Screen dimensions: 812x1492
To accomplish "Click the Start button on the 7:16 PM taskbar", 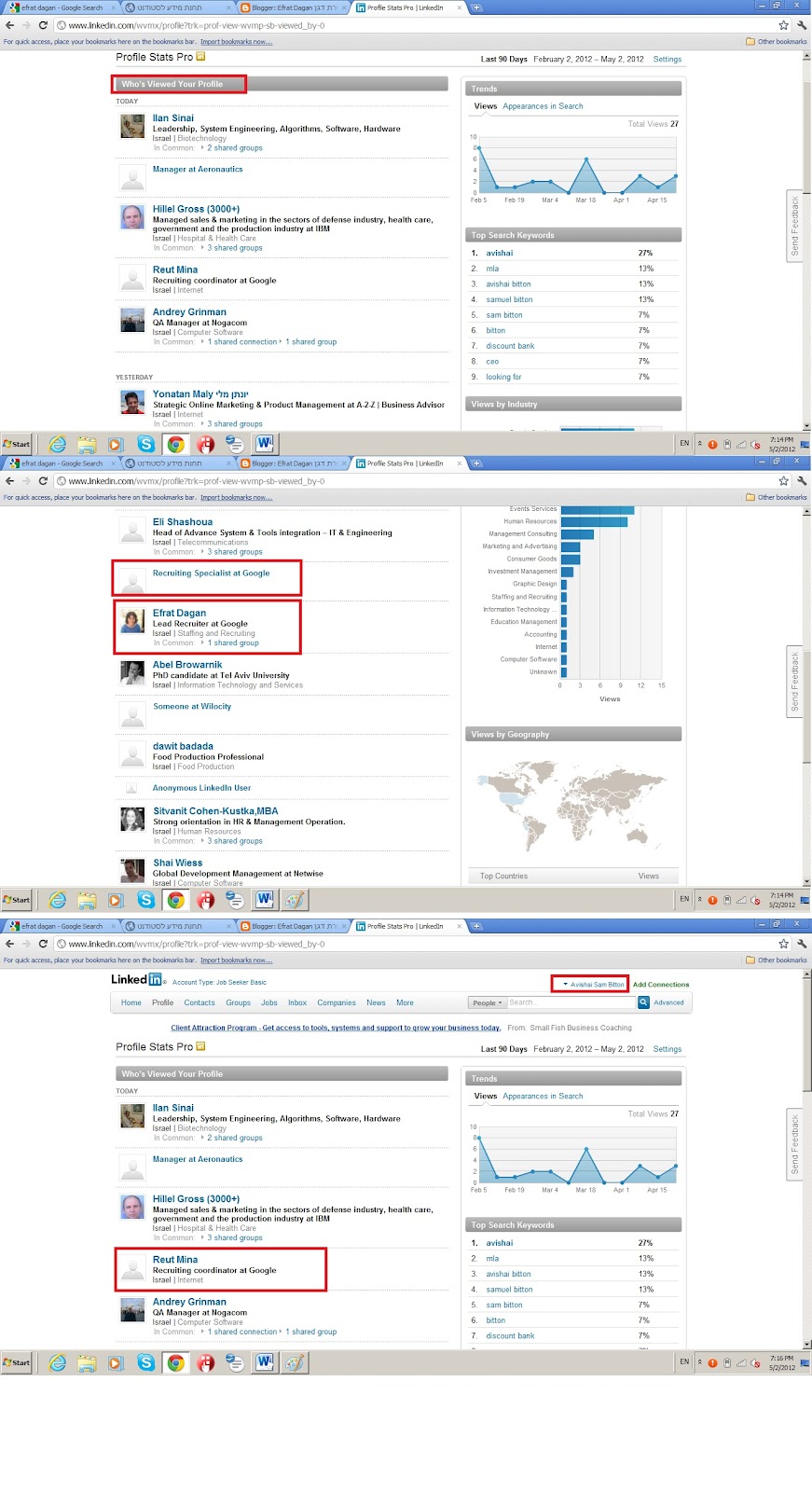I will (x=17, y=1363).
